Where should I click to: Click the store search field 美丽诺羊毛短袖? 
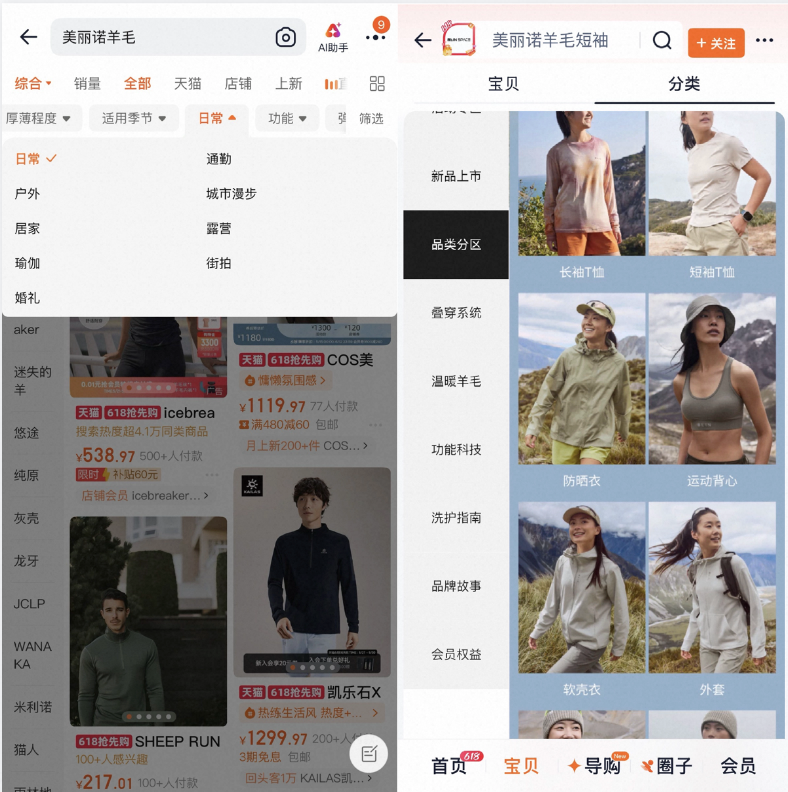[x=550, y=40]
